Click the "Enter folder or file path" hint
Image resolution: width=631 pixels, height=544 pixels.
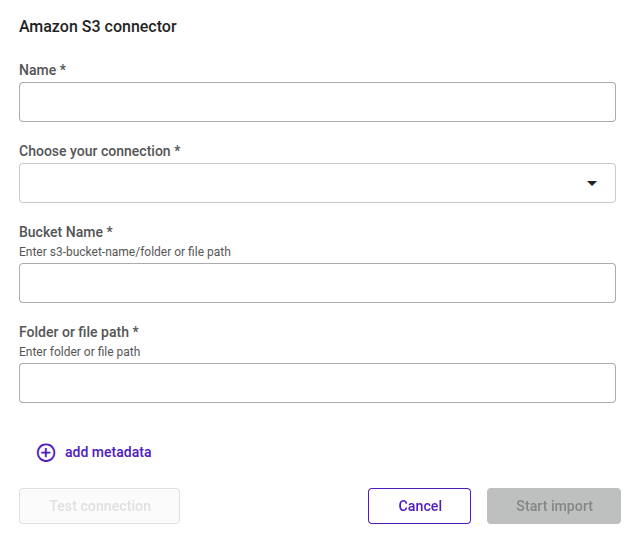[80, 352]
